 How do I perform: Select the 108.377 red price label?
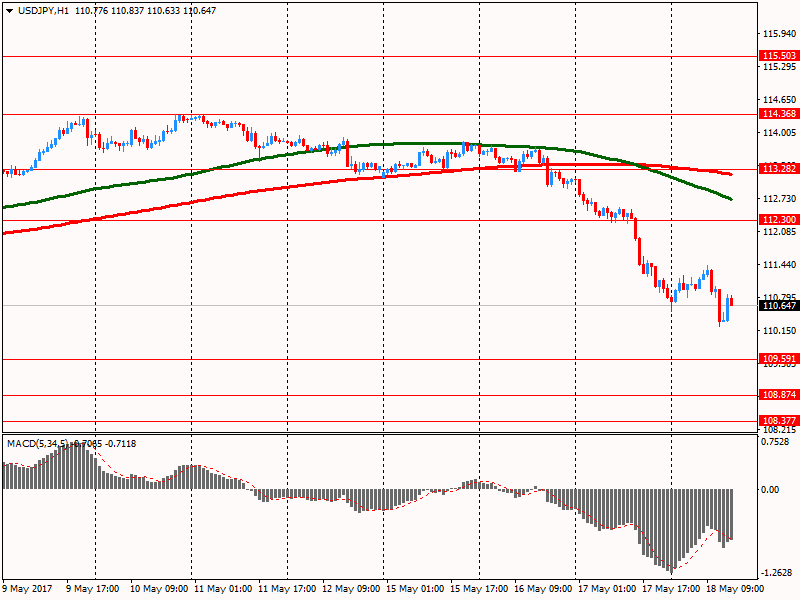(x=779, y=420)
